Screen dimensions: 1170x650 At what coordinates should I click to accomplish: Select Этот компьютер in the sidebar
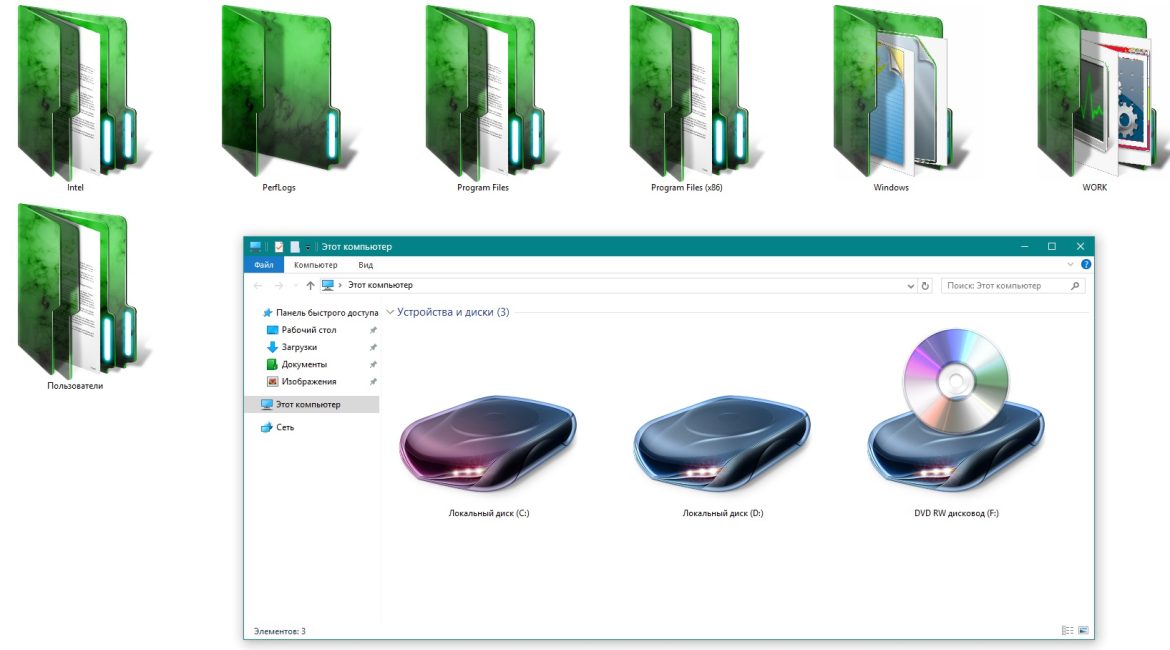click(x=308, y=404)
